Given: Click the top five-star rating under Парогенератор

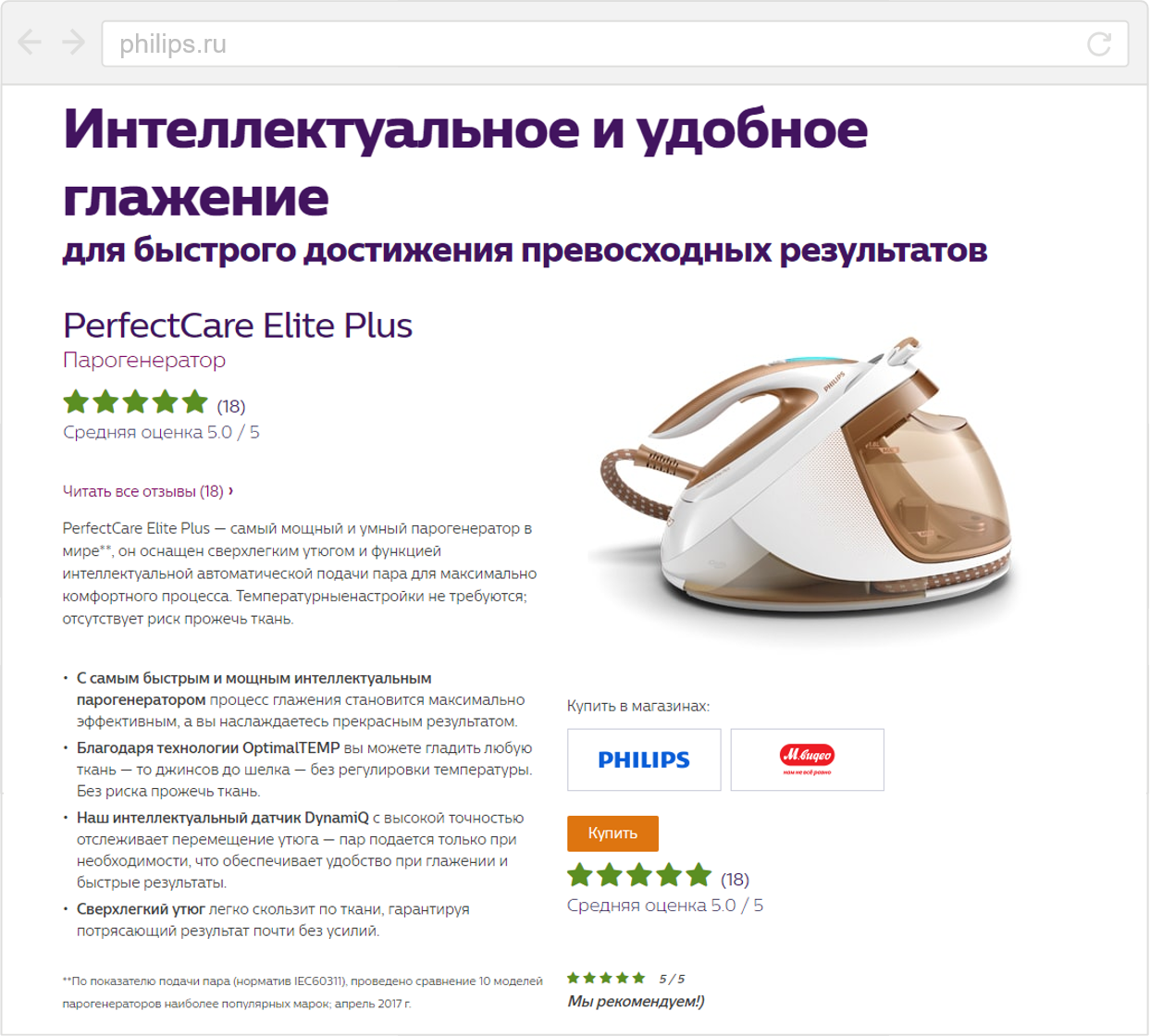Looking at the screenshot, I should pos(135,401).
